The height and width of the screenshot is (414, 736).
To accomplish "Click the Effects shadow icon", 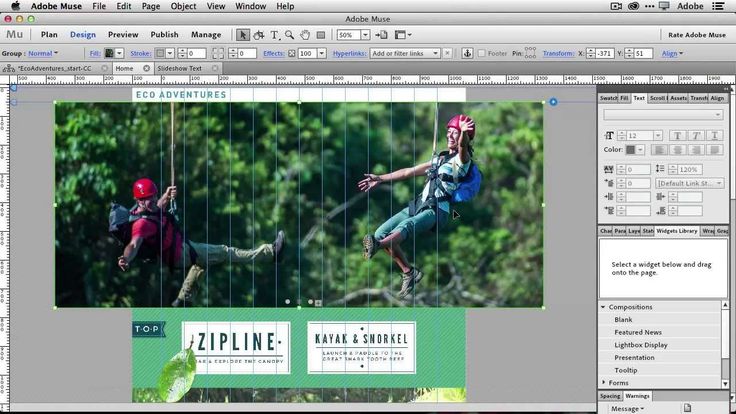I will click(x=292, y=54).
